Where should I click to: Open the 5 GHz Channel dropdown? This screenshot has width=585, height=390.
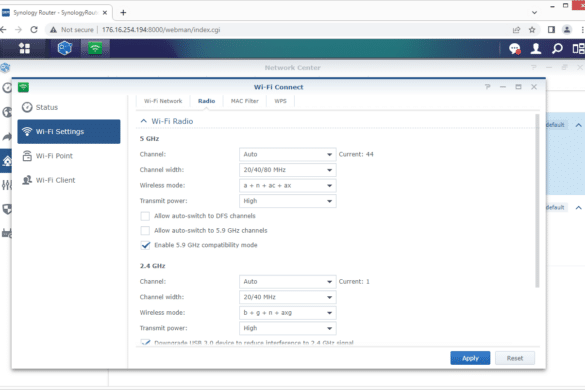pyautogui.click(x=288, y=155)
